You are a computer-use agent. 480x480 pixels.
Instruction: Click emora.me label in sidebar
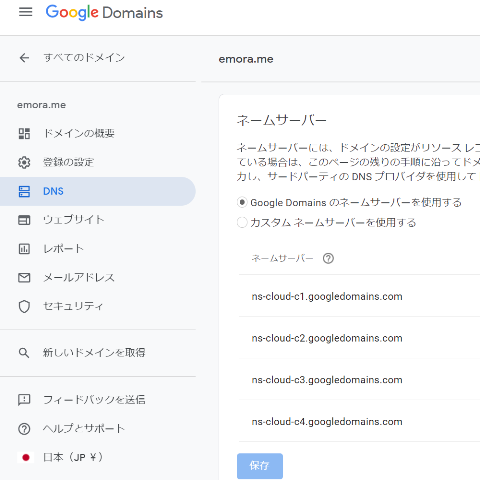[x=42, y=105]
